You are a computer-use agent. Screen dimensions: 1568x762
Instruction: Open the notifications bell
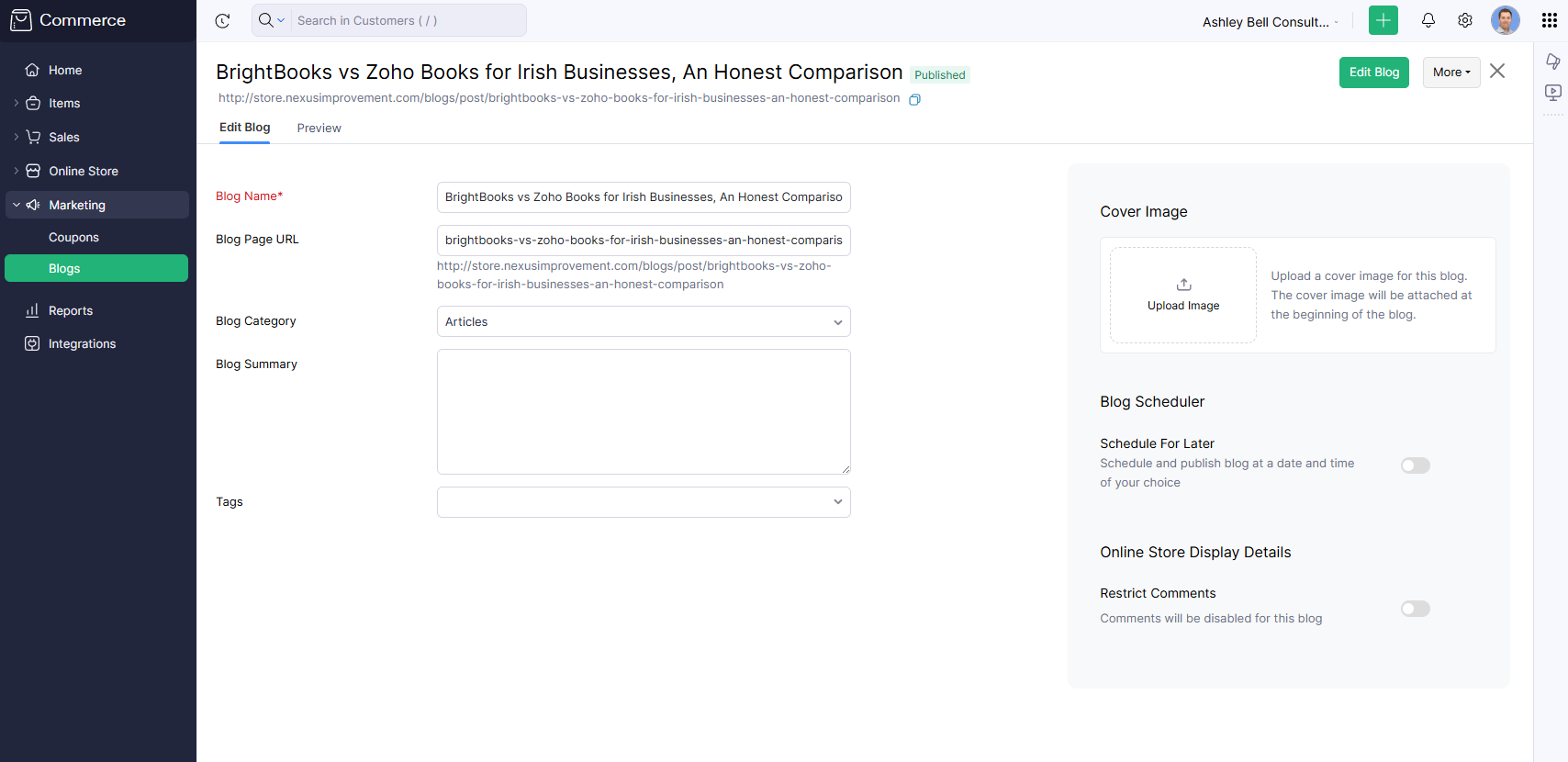click(1428, 20)
